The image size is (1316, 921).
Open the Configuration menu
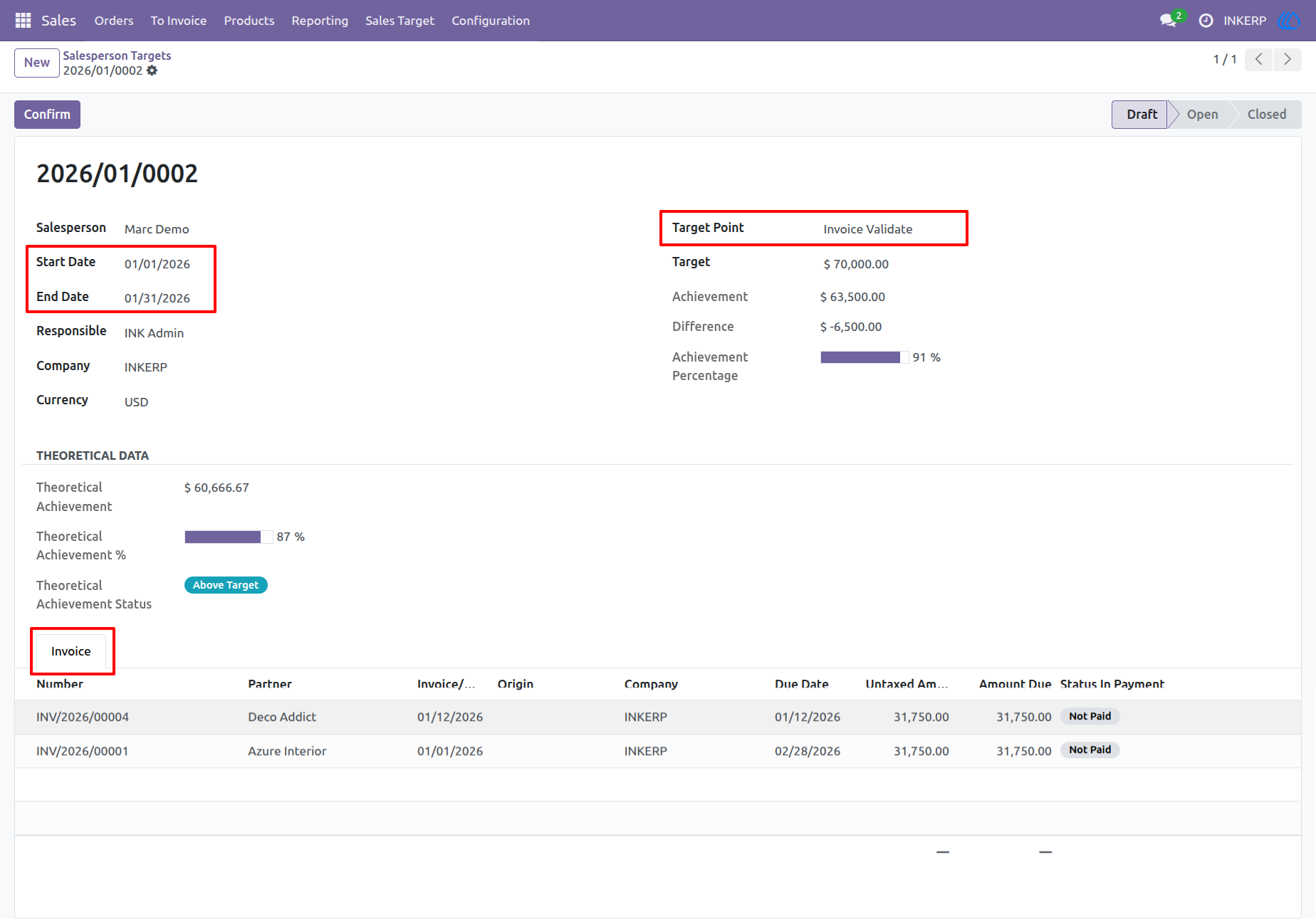[491, 21]
